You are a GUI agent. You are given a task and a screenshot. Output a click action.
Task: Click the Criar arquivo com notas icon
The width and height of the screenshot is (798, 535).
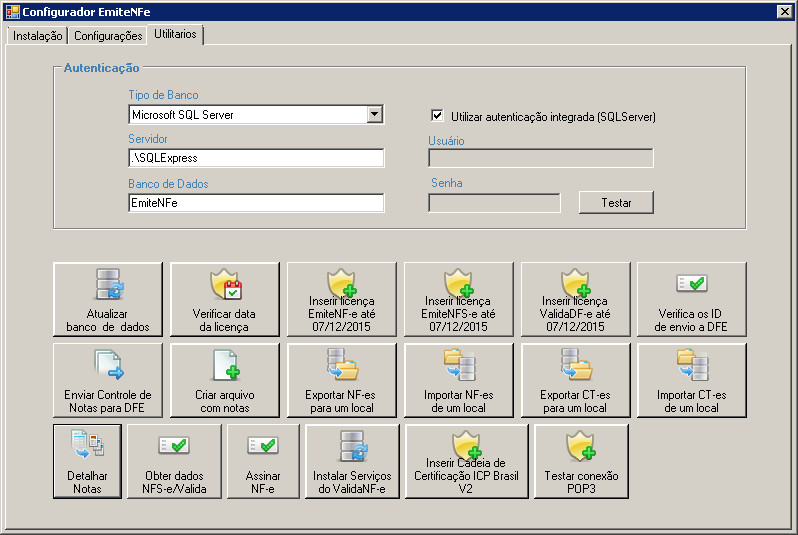(226, 364)
